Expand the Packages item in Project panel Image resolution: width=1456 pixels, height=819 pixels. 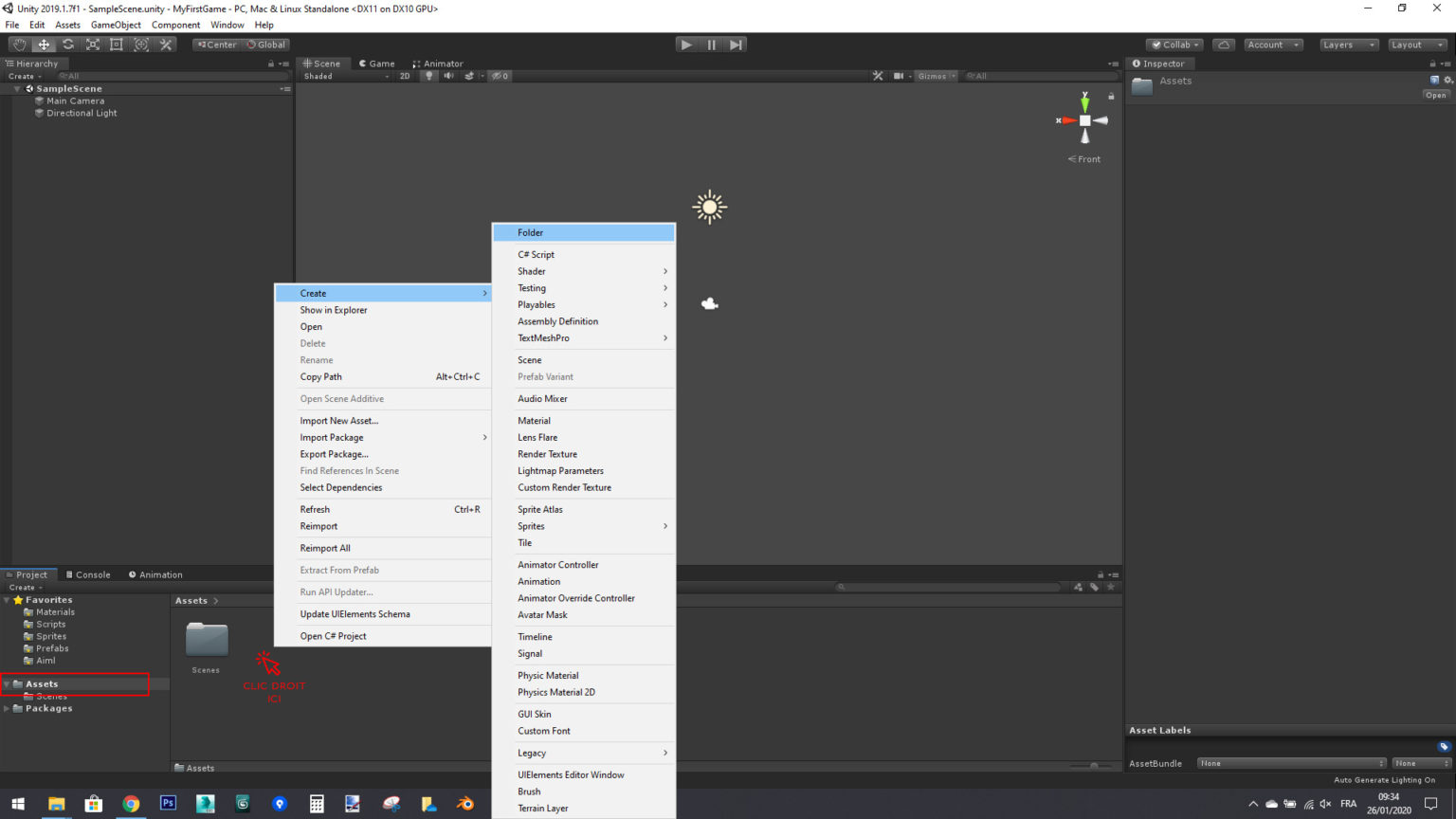pyautogui.click(x=6, y=708)
